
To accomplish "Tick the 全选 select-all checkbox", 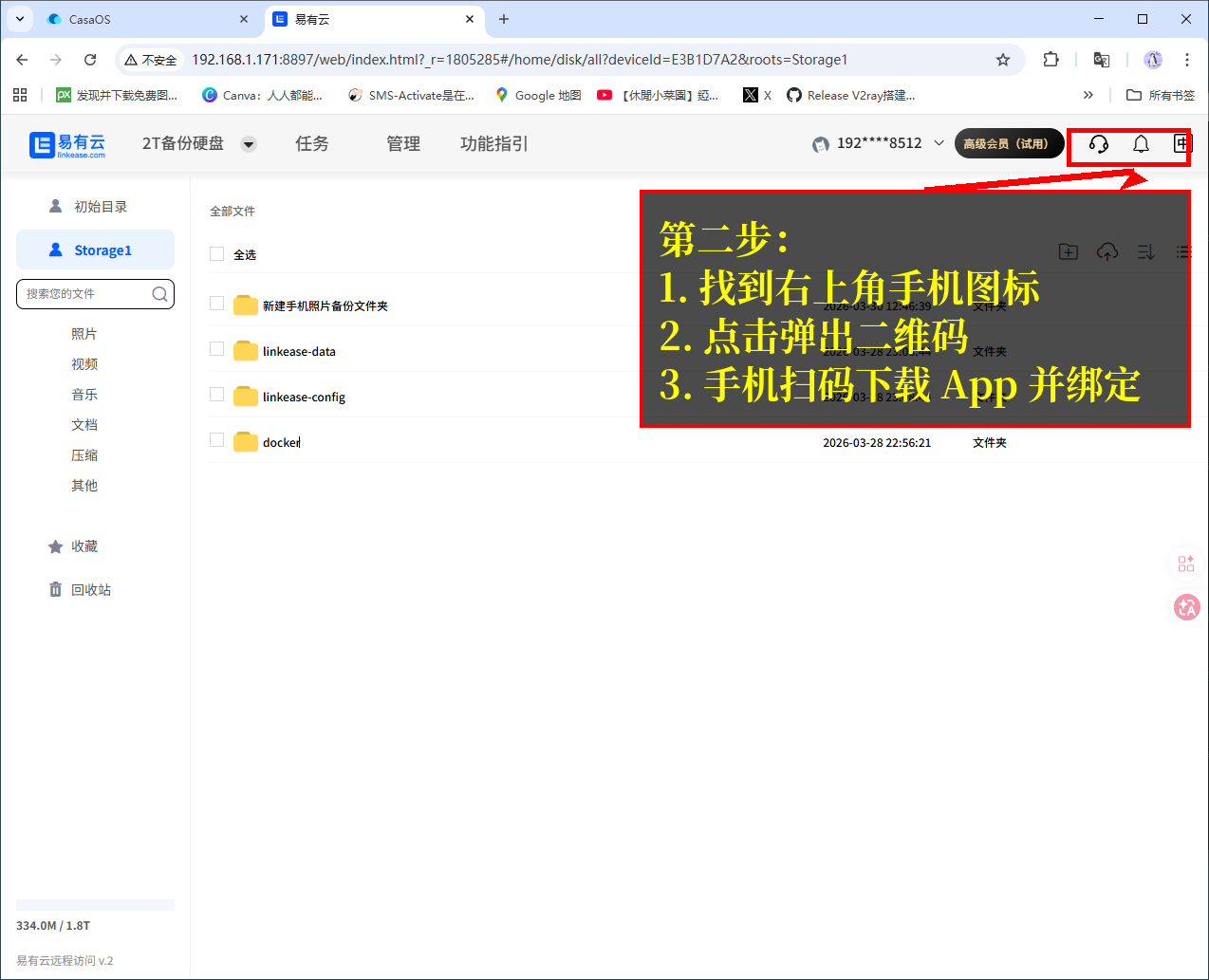I will click(x=217, y=254).
